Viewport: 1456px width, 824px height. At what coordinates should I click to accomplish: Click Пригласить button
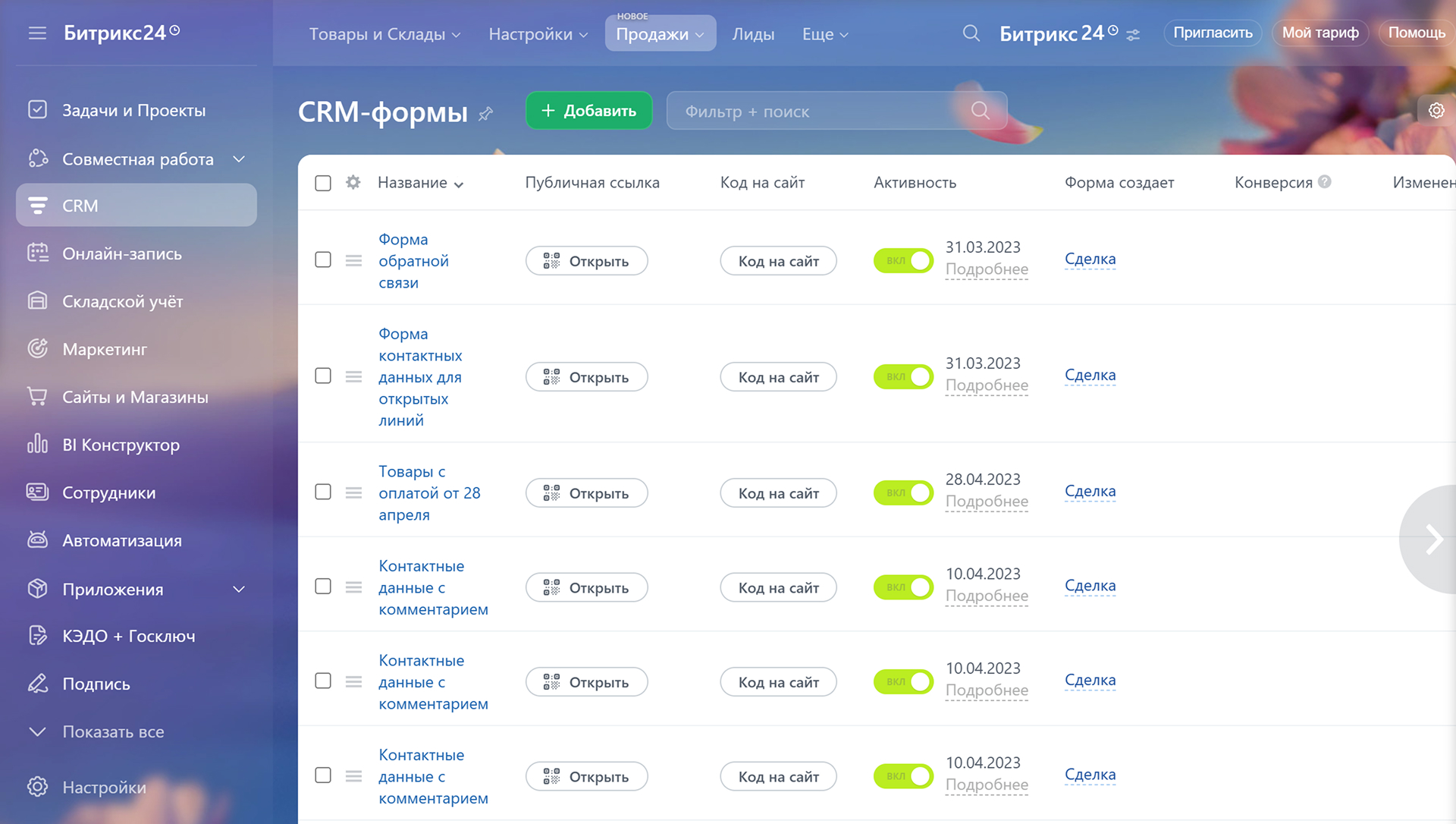1213,33
